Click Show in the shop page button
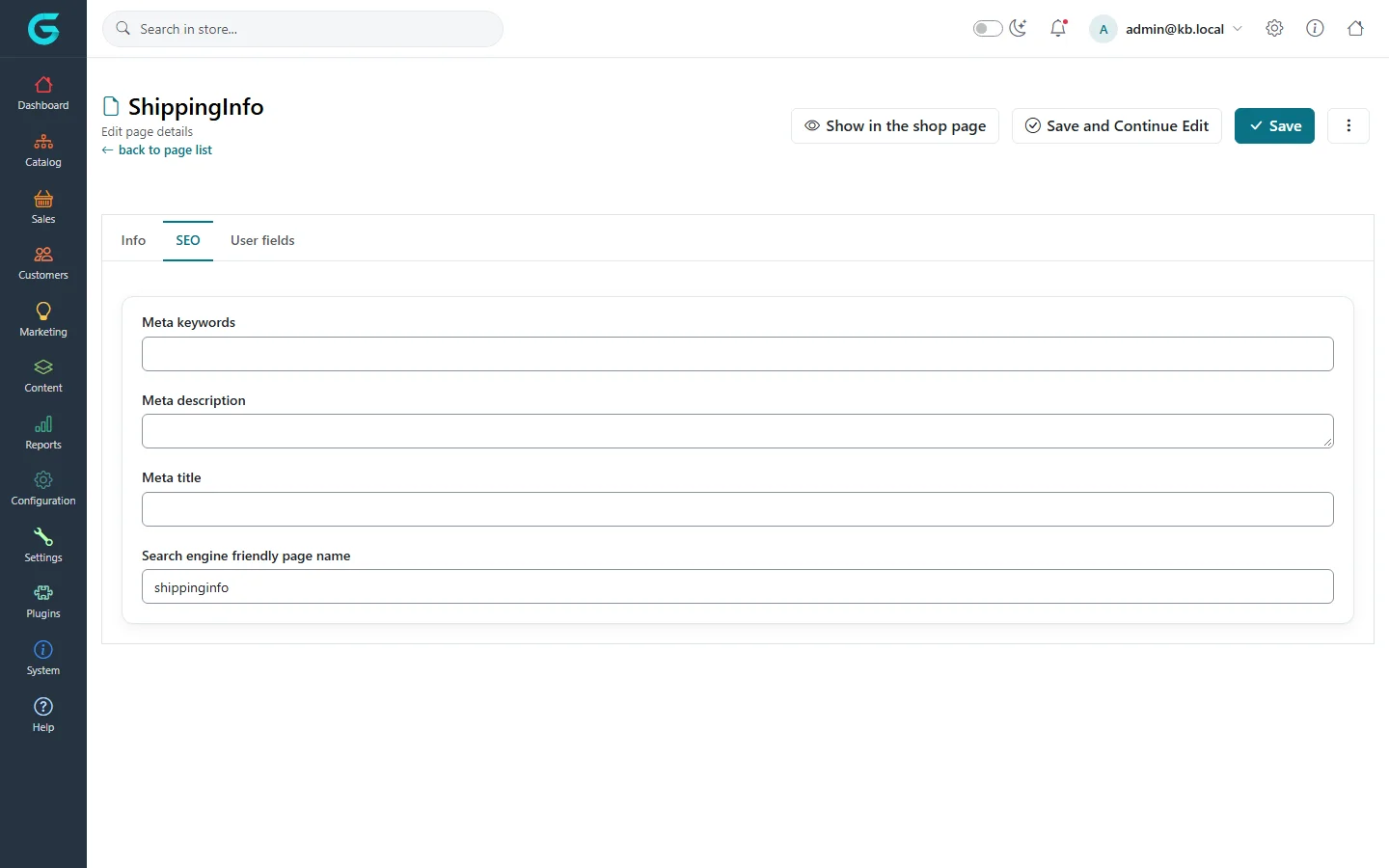Viewport: 1389px width, 868px height. [895, 125]
